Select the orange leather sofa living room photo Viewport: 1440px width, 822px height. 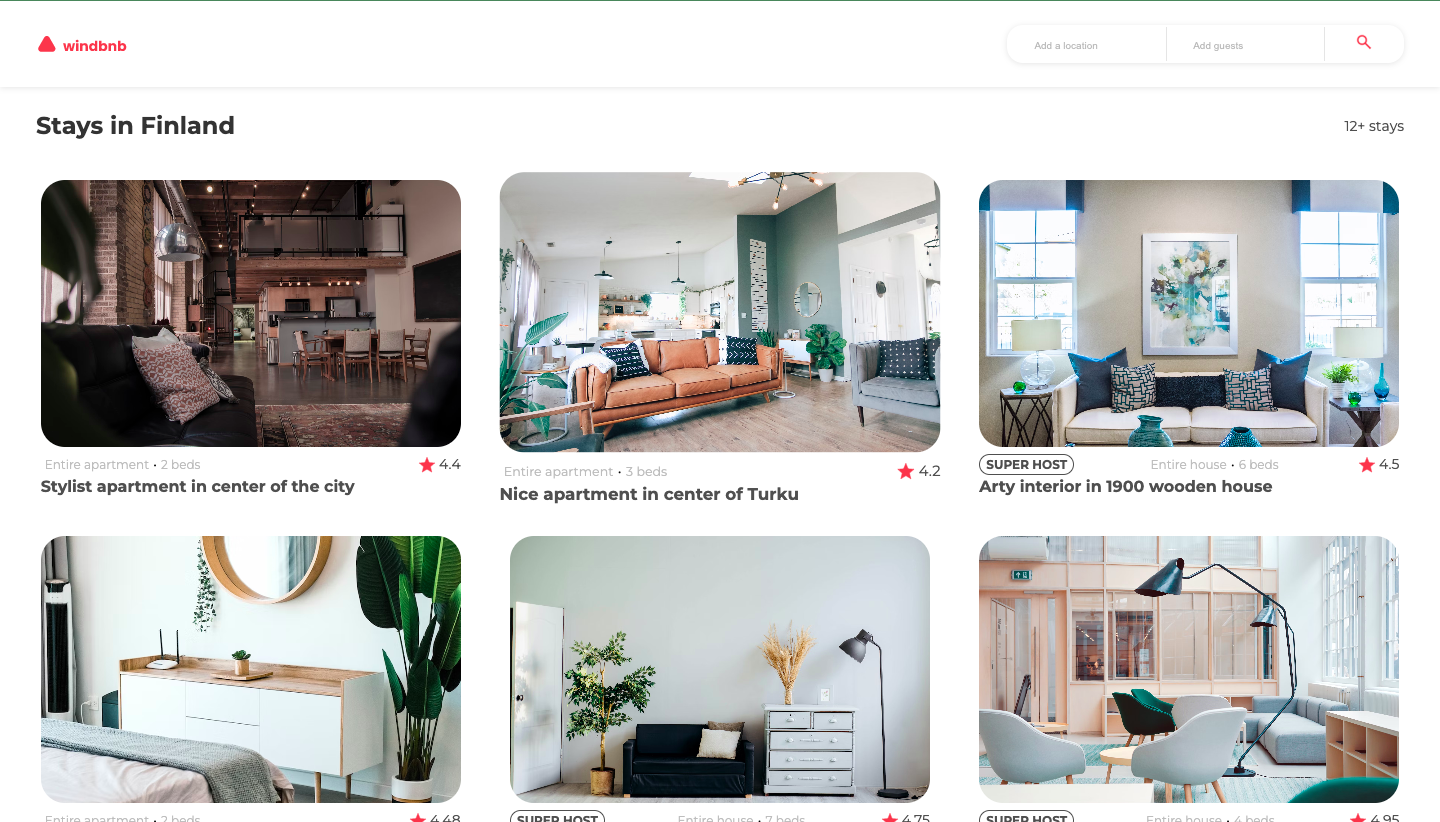[720, 312]
